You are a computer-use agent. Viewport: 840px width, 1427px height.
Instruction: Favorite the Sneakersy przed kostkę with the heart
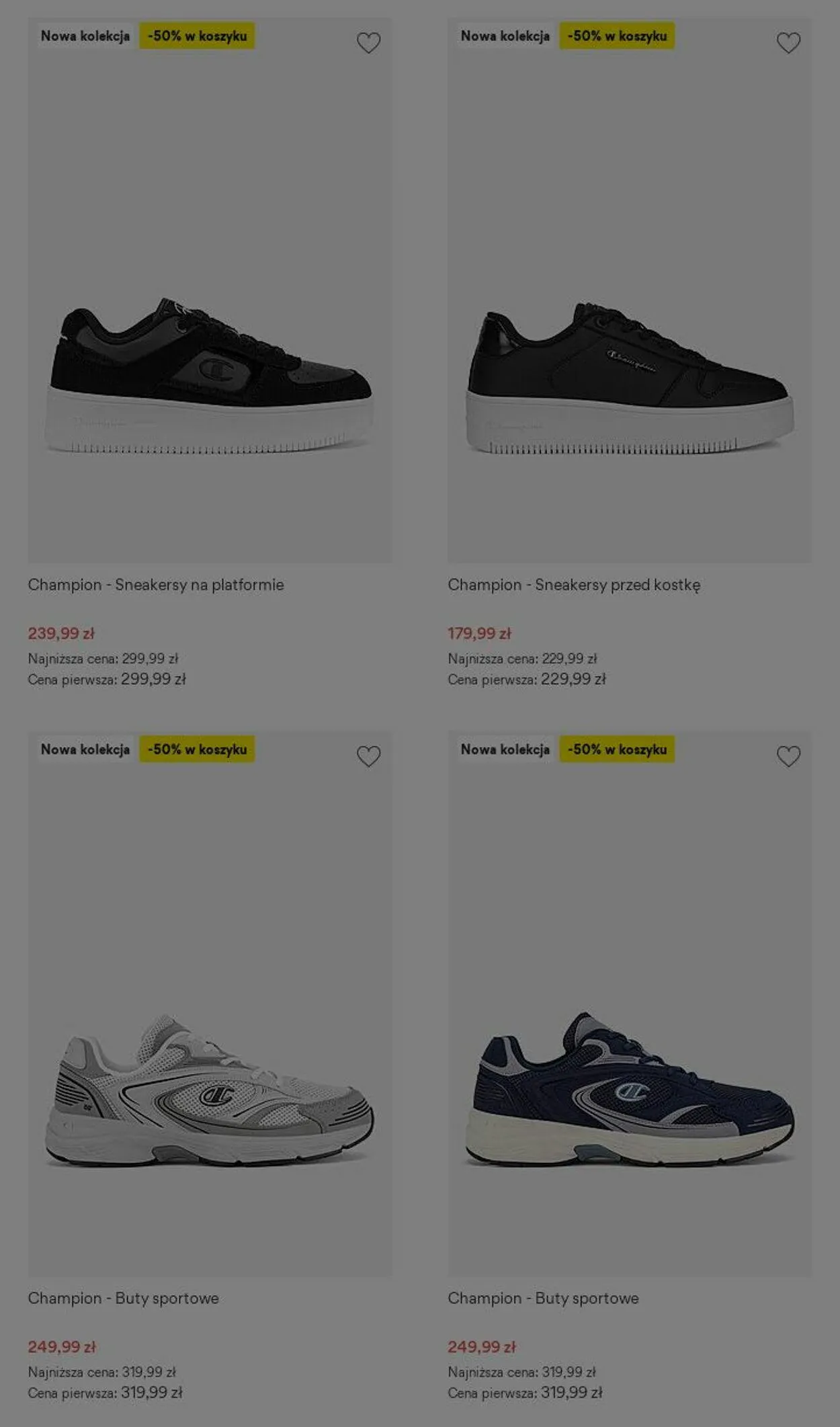(788, 43)
